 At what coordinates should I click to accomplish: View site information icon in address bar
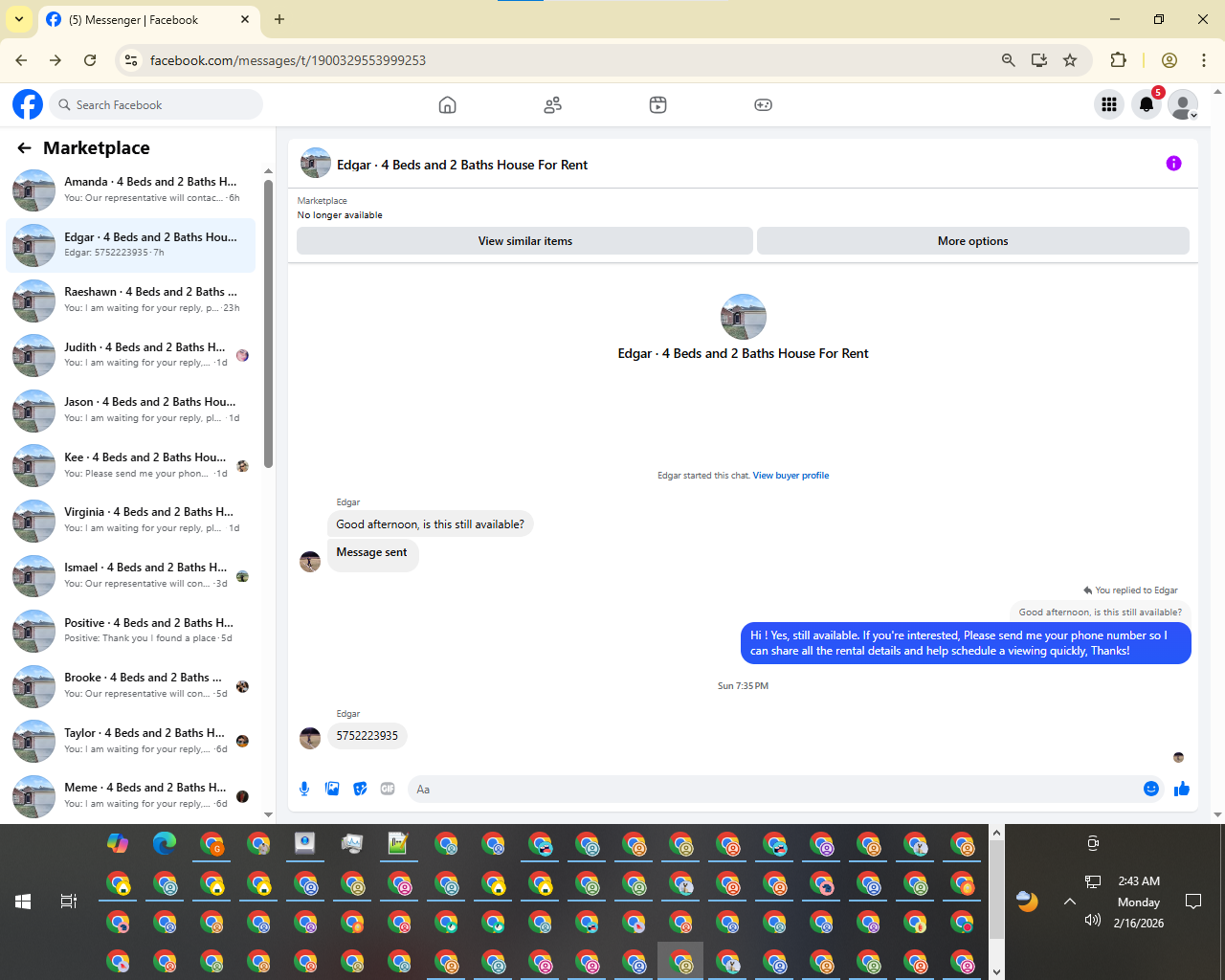(x=131, y=60)
